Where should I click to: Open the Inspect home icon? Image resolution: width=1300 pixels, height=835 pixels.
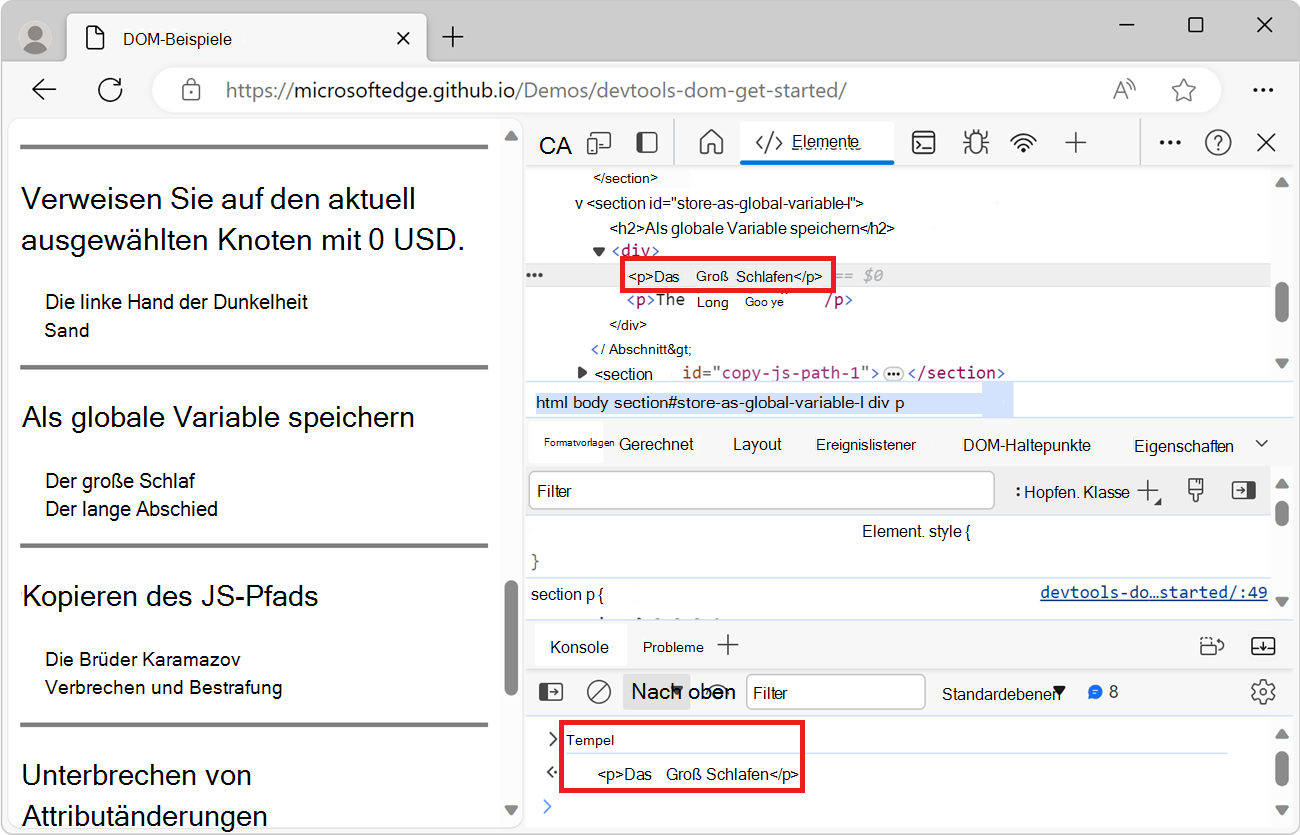[x=710, y=143]
